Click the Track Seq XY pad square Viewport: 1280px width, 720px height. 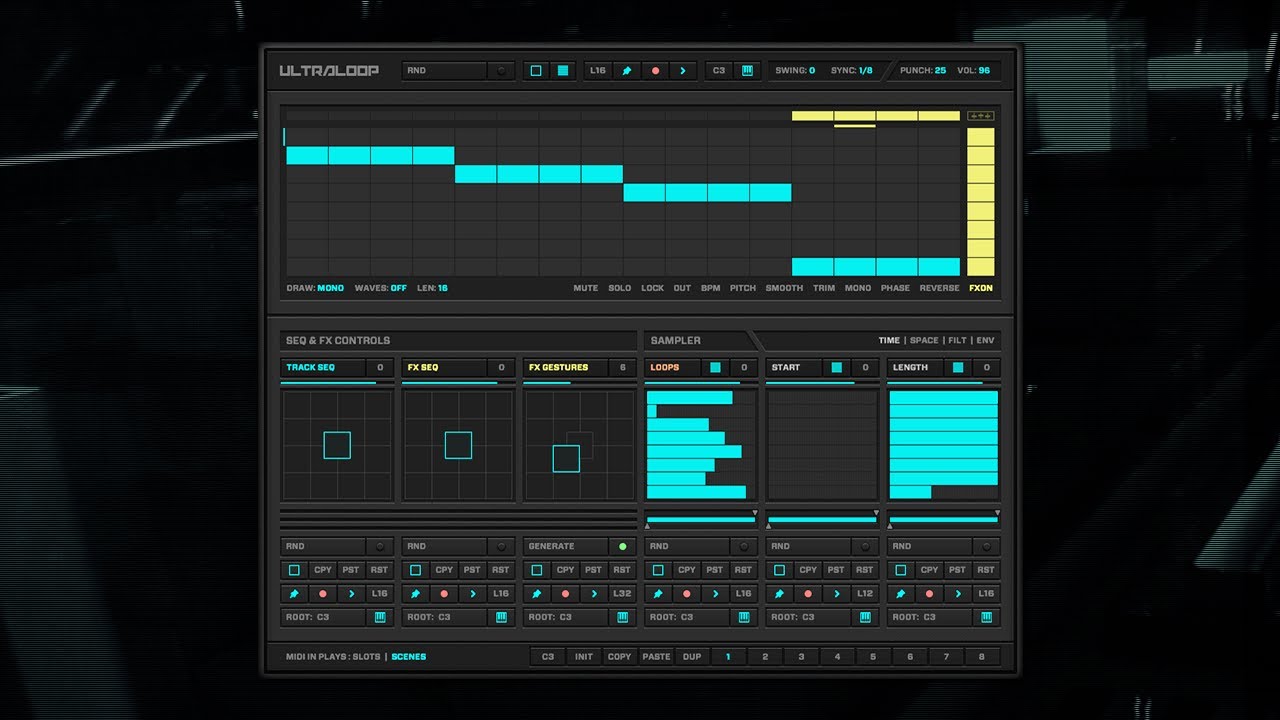337,445
